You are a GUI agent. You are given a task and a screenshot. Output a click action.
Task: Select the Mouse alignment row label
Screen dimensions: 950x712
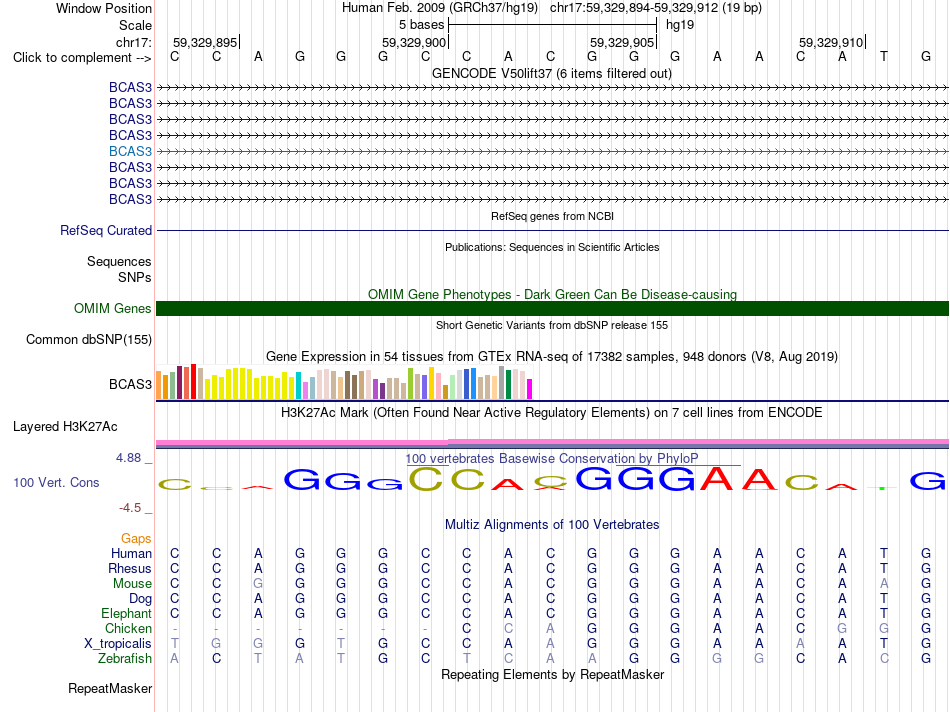[x=132, y=584]
